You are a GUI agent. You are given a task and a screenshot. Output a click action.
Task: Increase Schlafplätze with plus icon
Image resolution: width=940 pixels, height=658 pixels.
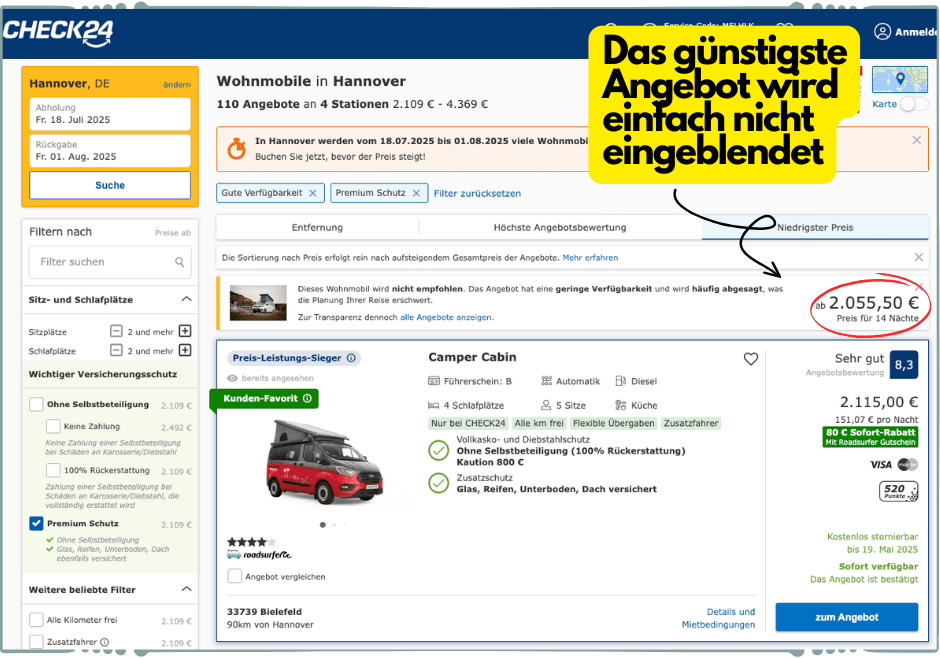185,351
